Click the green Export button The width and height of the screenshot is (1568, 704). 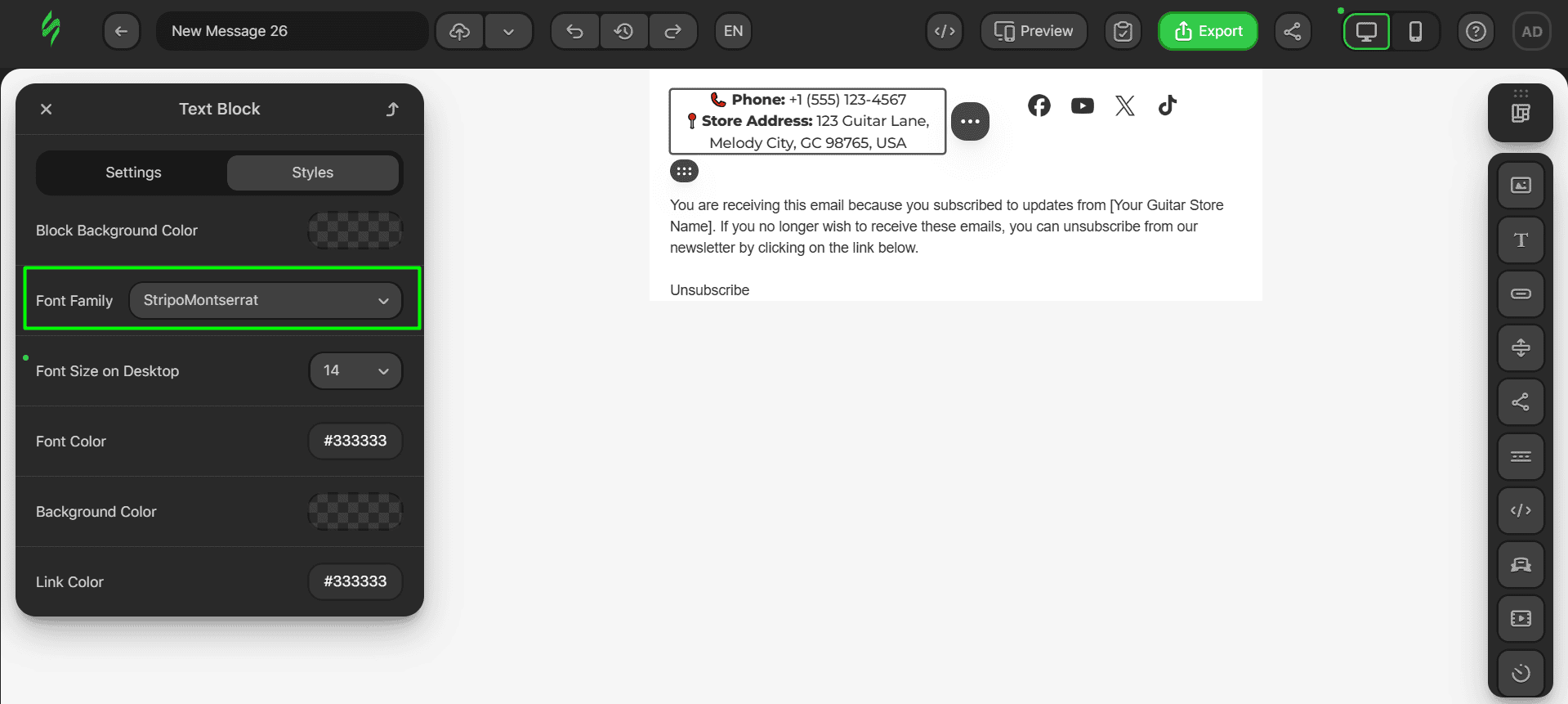click(1208, 31)
